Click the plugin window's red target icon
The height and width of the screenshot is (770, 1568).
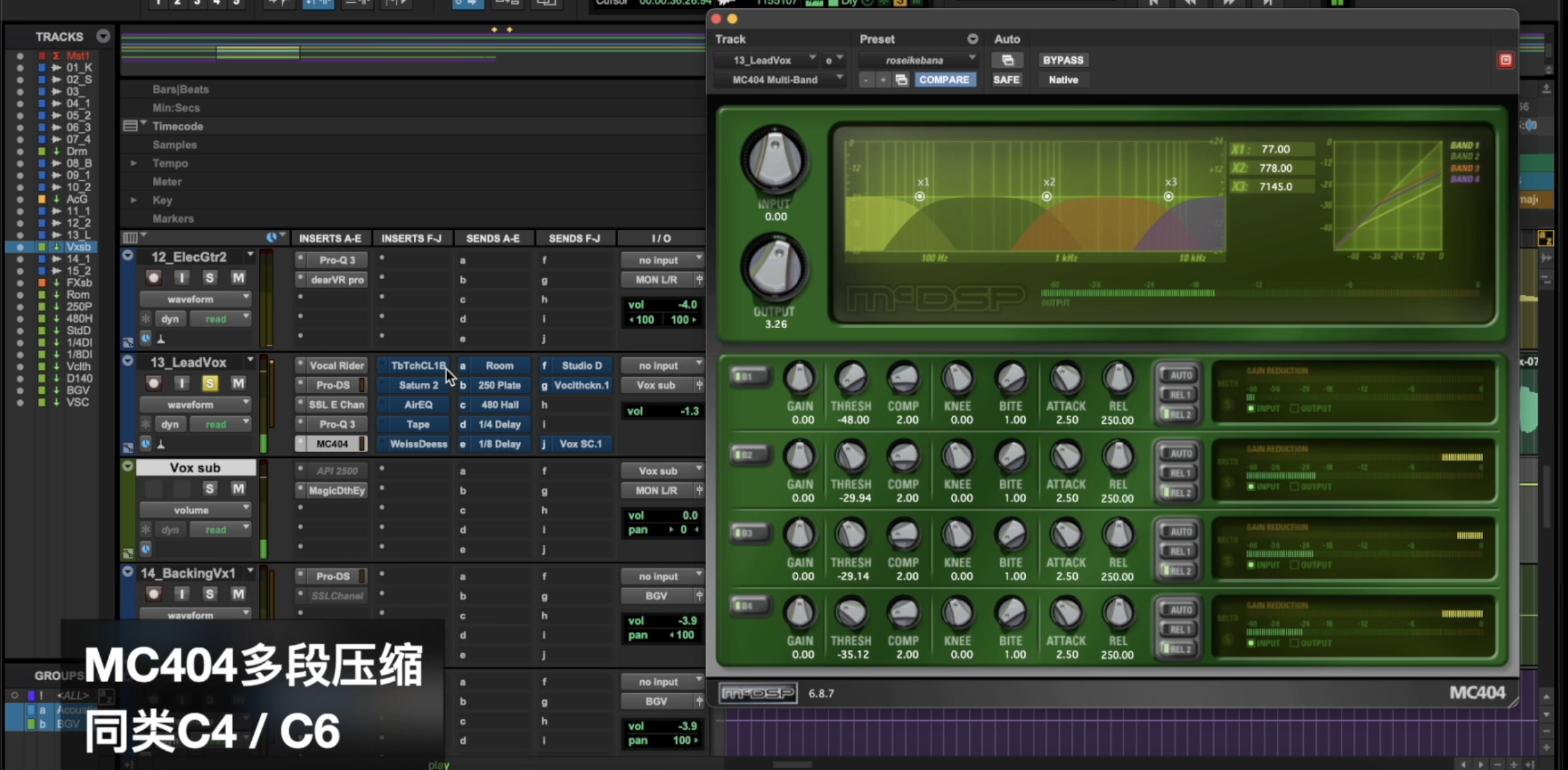click(x=1505, y=60)
